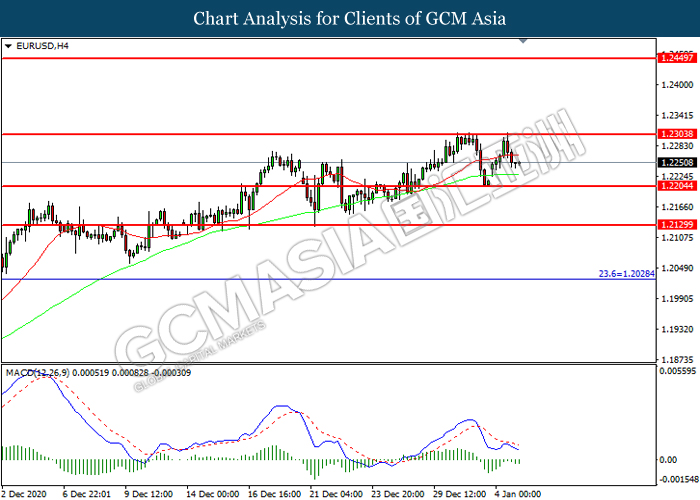
Task: Click the MACD 0.00 zero level label
Action: pos(670,461)
